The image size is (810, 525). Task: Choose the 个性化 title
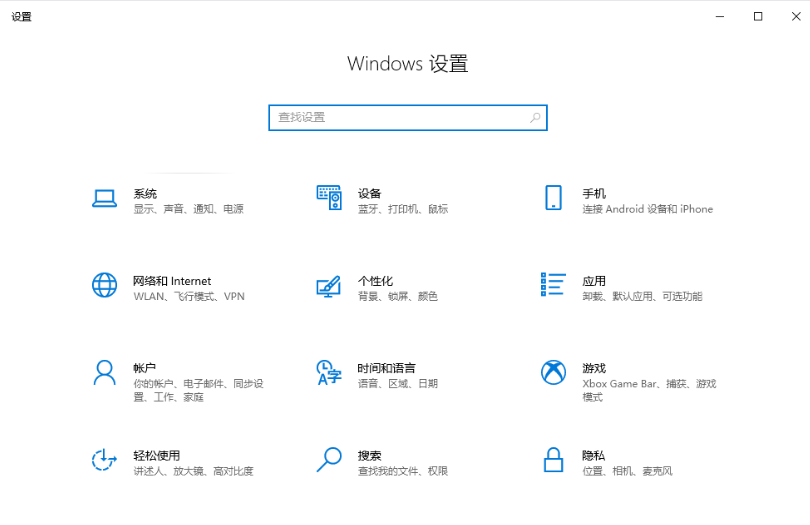(x=376, y=281)
